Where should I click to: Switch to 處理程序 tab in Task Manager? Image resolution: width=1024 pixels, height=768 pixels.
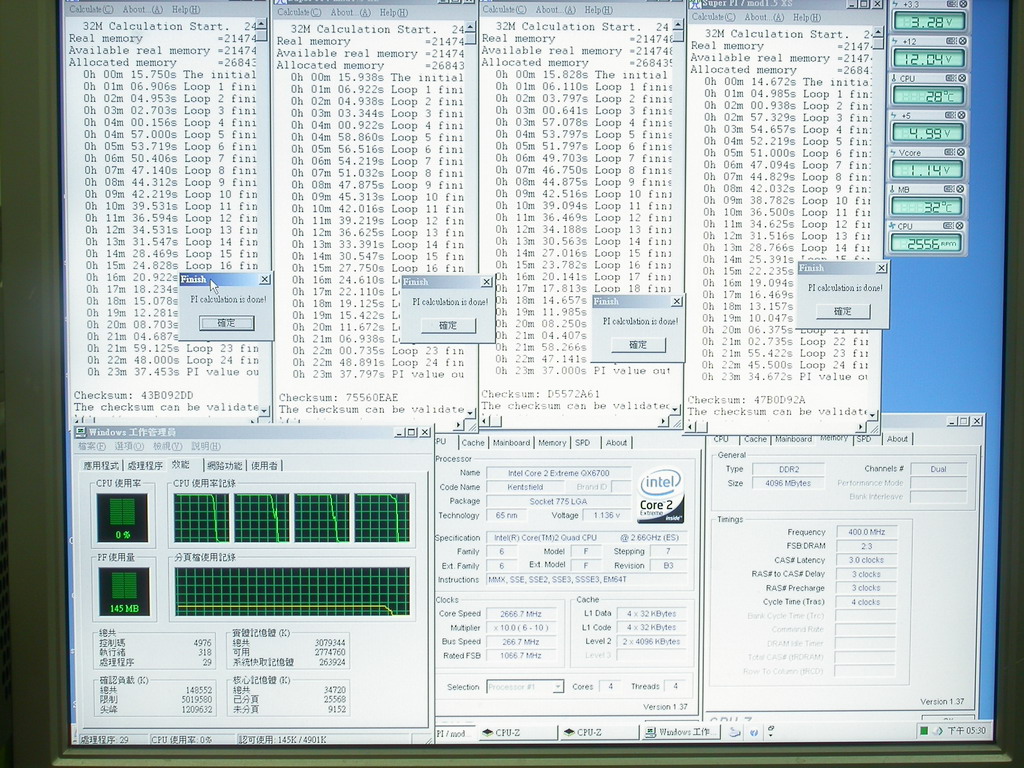click(x=145, y=466)
